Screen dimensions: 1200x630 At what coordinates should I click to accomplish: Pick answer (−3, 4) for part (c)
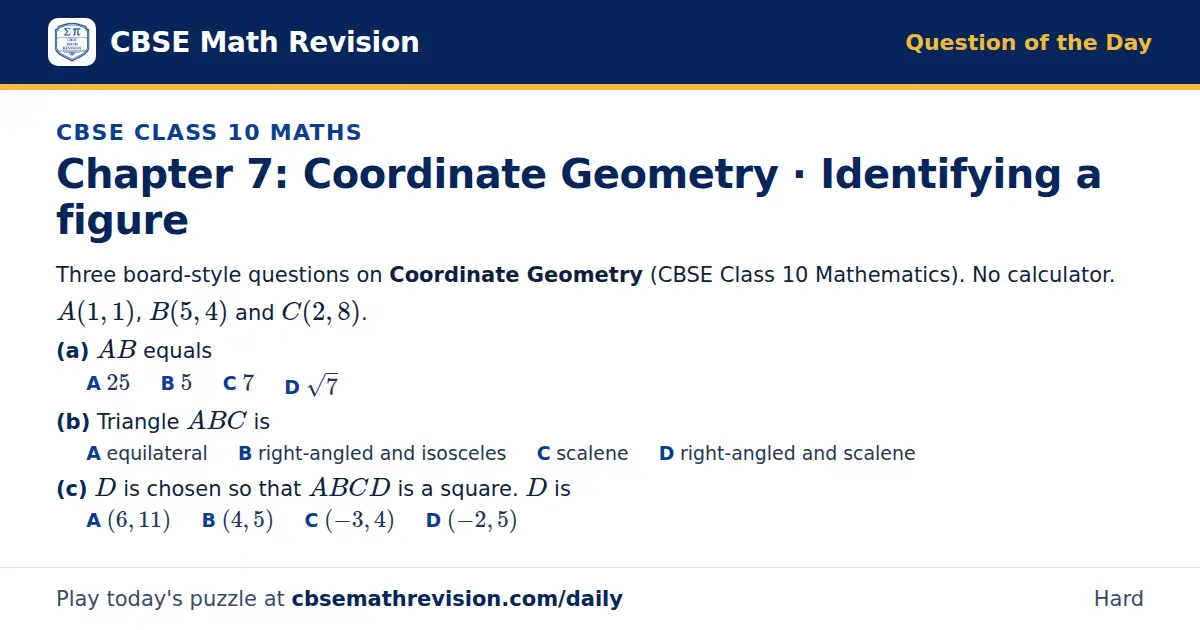tap(349, 521)
